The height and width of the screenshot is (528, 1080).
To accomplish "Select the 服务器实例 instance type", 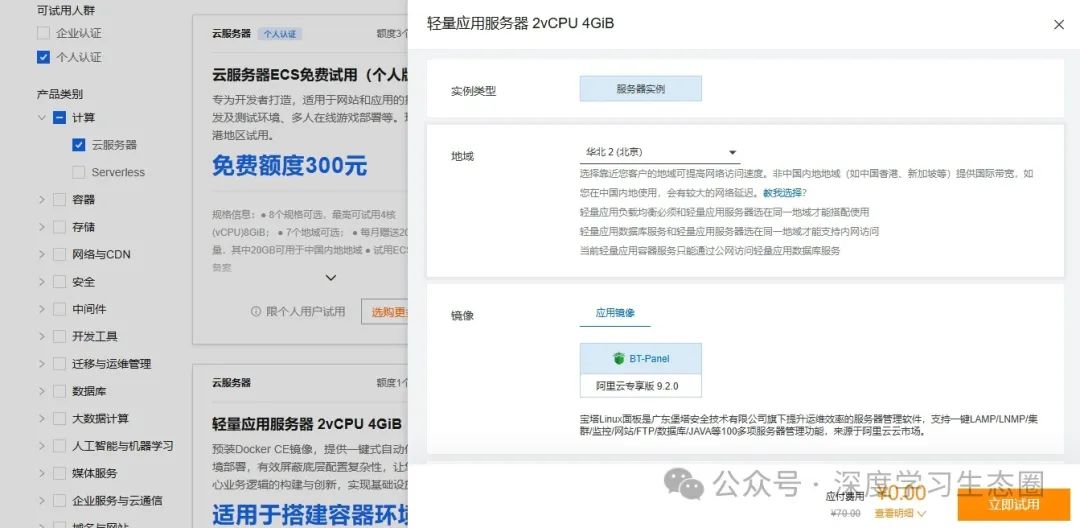I will (641, 89).
